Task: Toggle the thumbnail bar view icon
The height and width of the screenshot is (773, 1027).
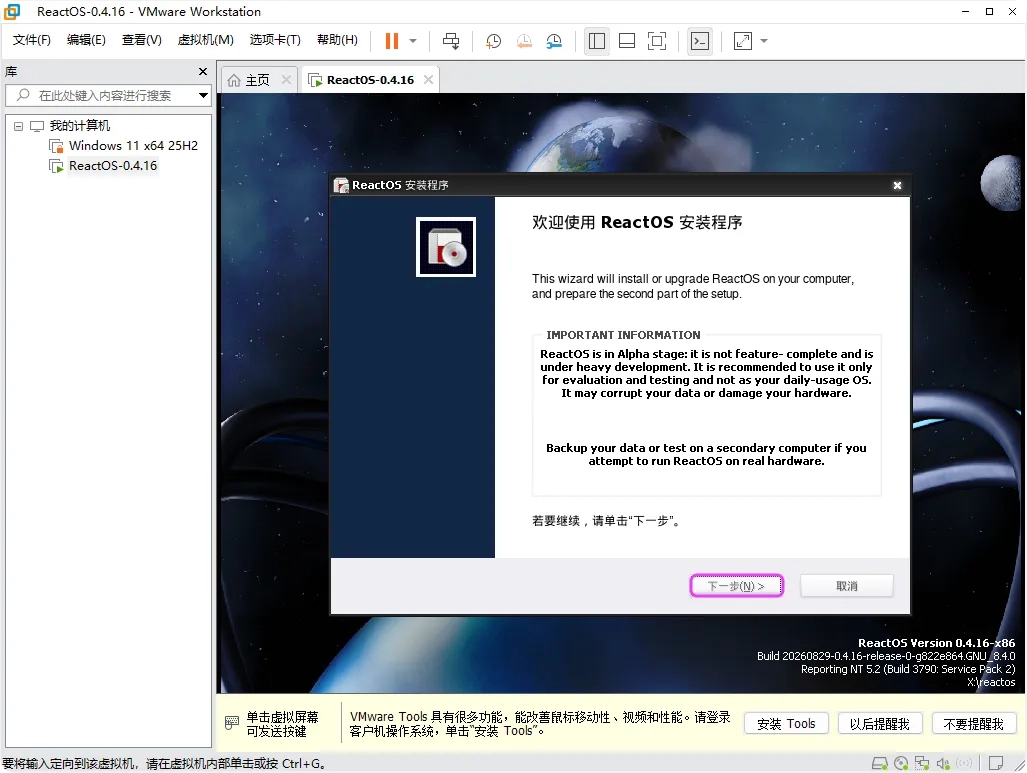Action: (x=627, y=41)
